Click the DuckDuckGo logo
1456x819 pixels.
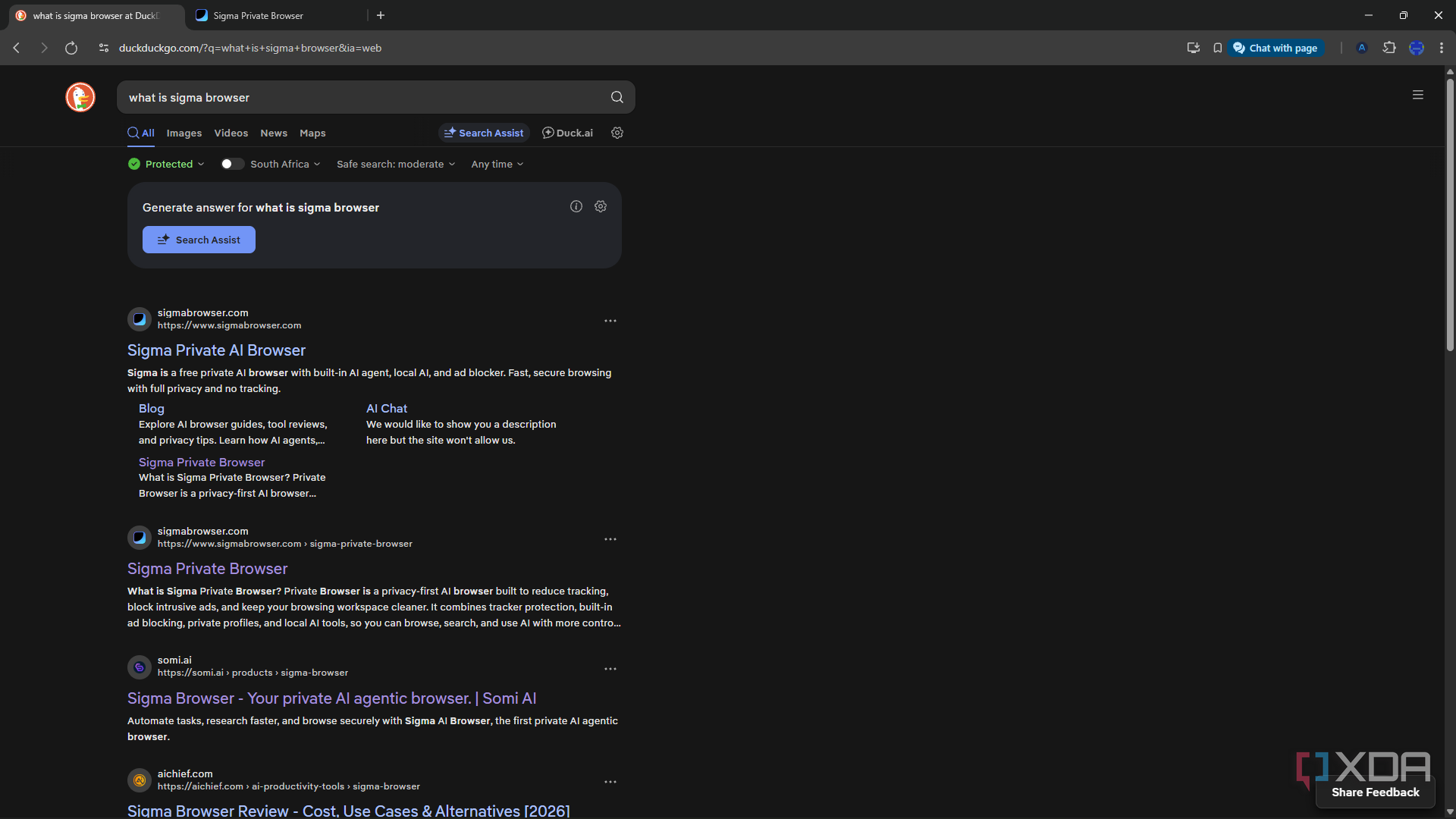tap(80, 97)
